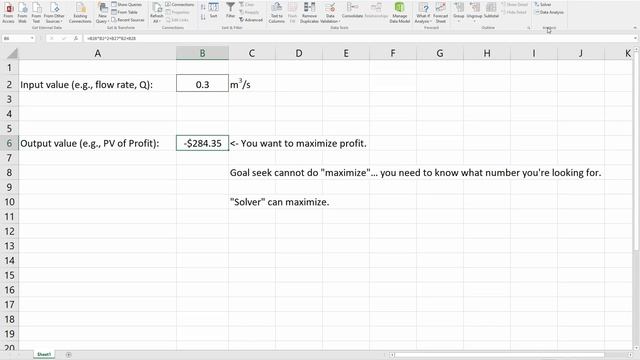Click Remove Duplicates
This screenshot has width=640, height=360.
309,13
